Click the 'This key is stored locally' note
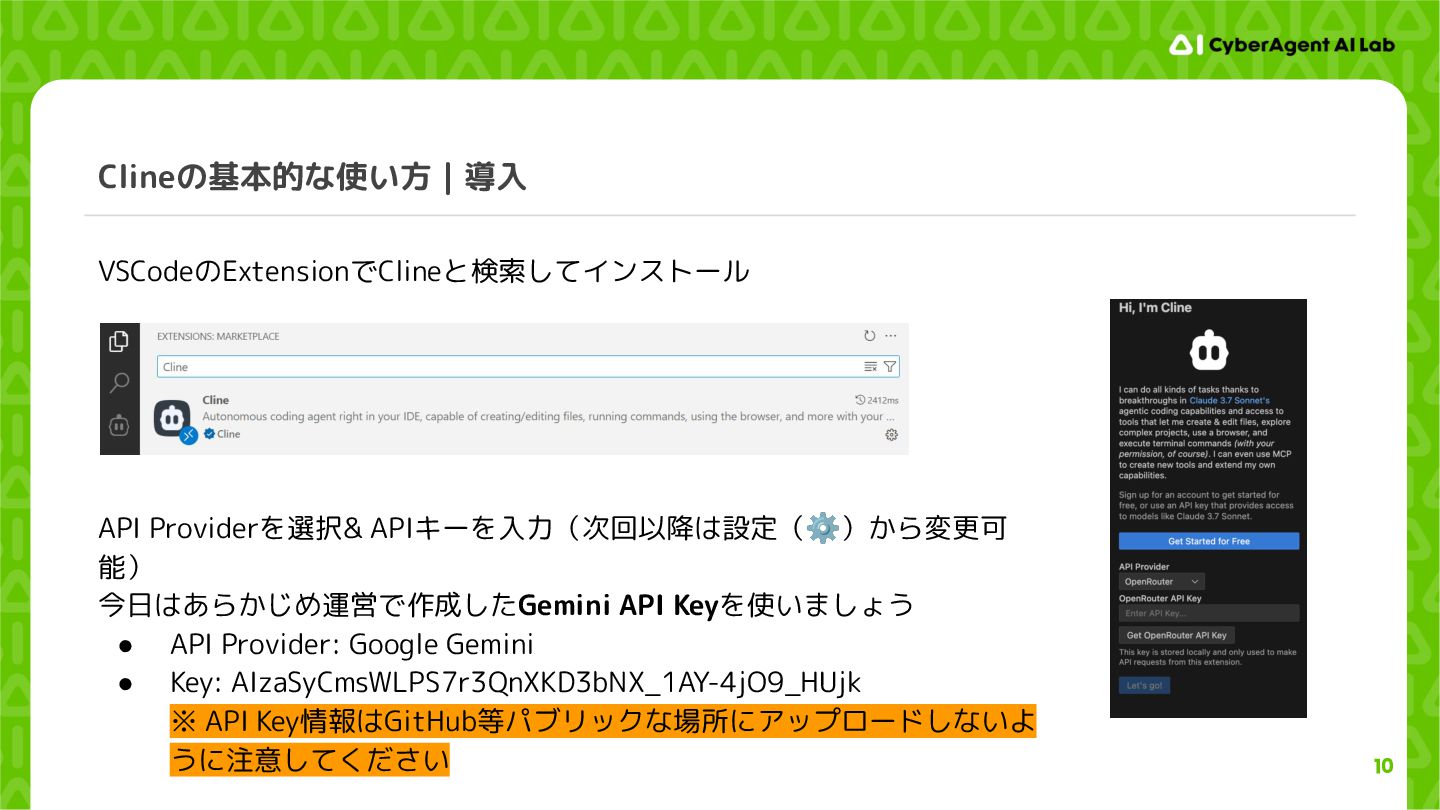The image size is (1440, 810). coord(1207,657)
